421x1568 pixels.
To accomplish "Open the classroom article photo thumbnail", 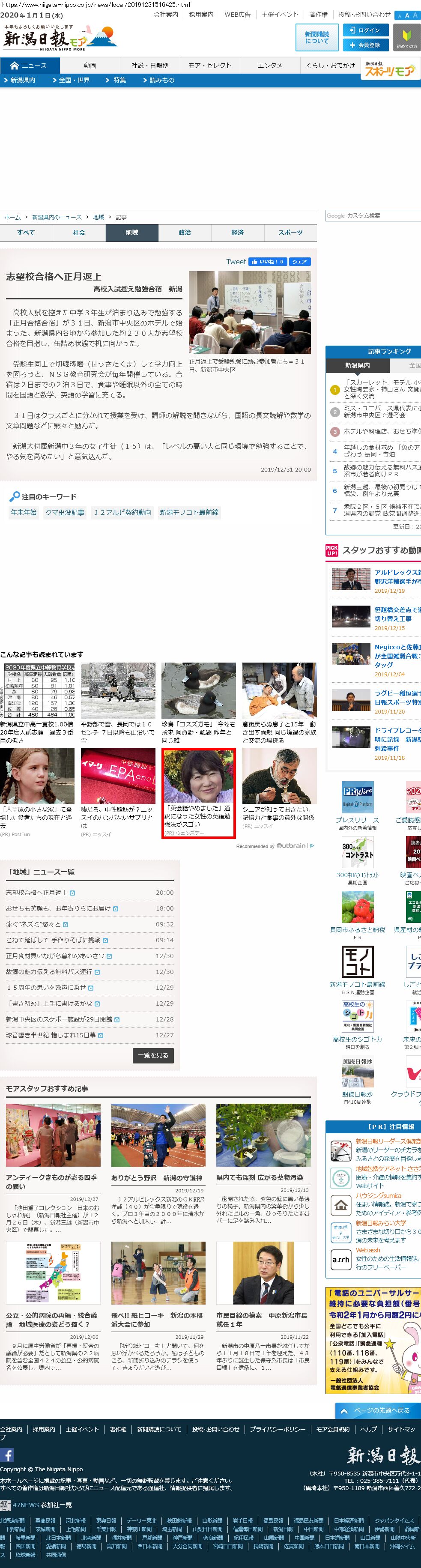I will pos(249,312).
